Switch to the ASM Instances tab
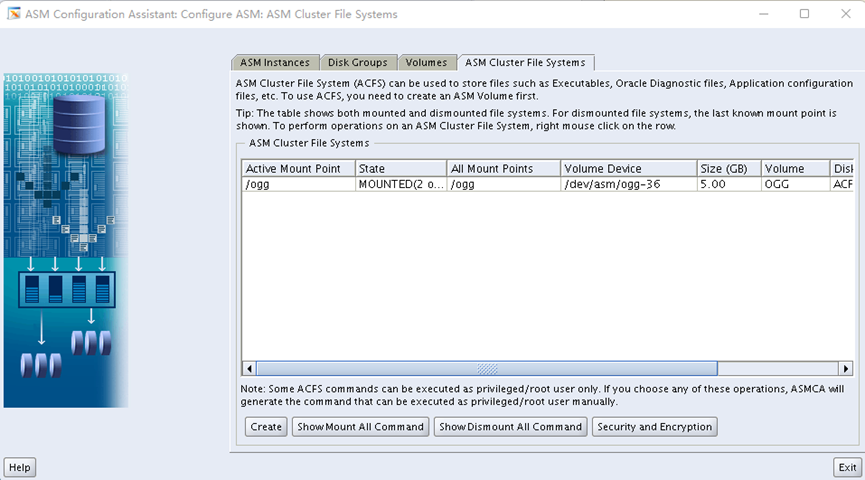Image resolution: width=865 pixels, height=480 pixels. [275, 62]
